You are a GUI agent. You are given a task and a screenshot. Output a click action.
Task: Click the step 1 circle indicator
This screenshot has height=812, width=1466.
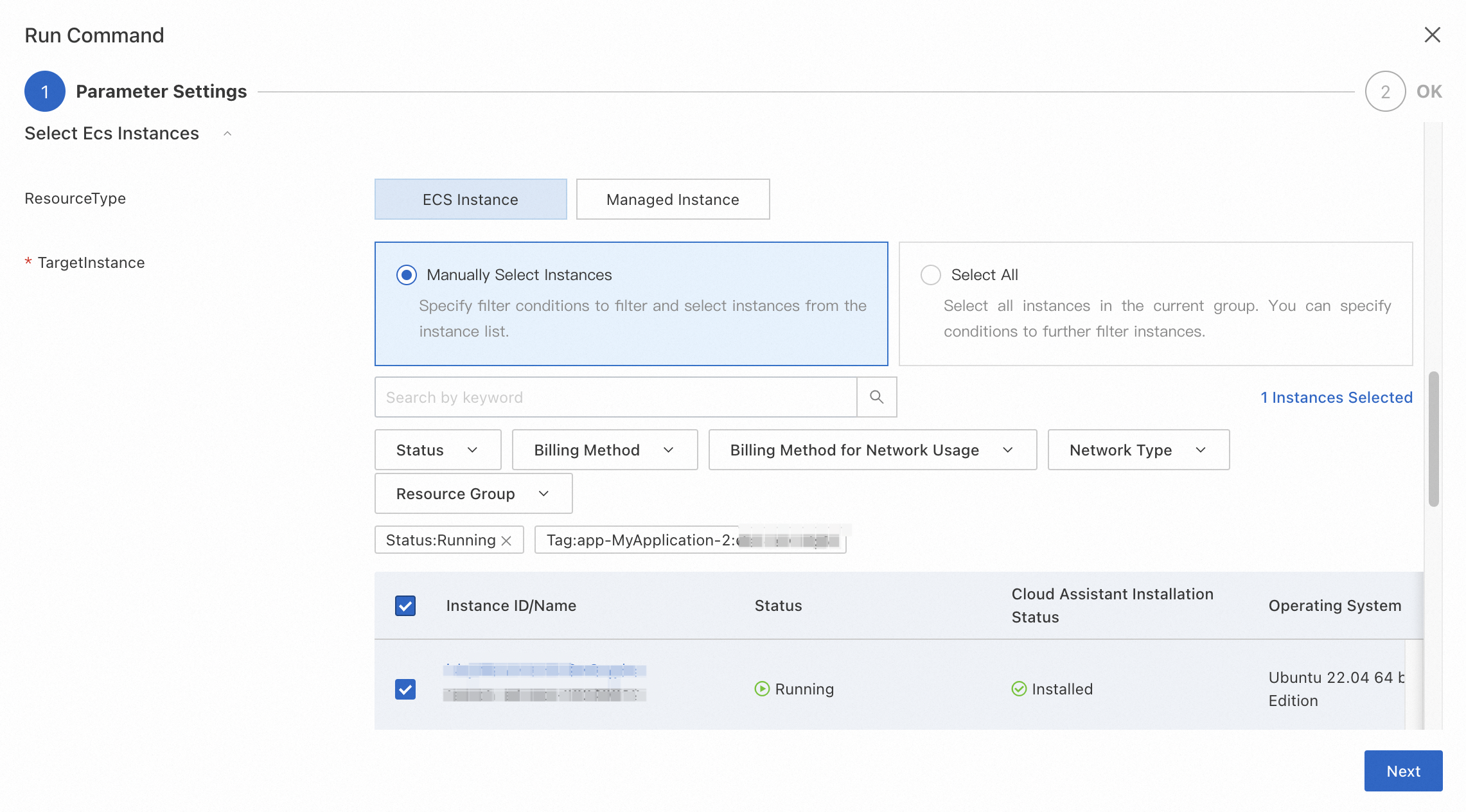(x=44, y=91)
